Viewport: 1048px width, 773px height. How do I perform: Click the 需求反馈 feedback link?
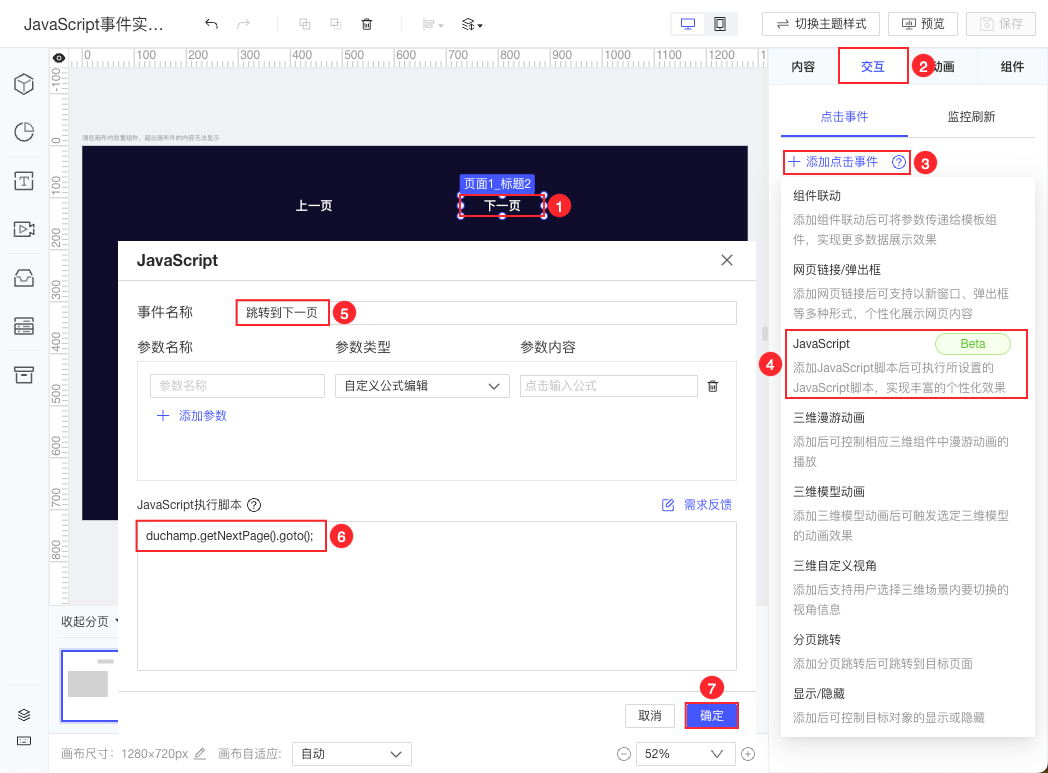point(696,505)
